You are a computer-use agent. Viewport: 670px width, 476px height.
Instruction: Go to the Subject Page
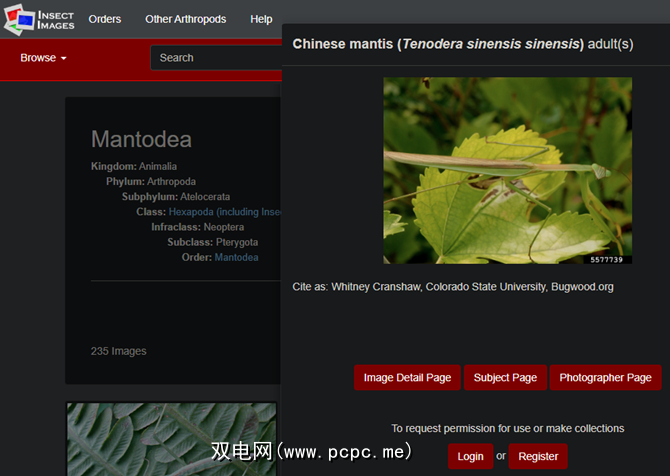coord(505,377)
